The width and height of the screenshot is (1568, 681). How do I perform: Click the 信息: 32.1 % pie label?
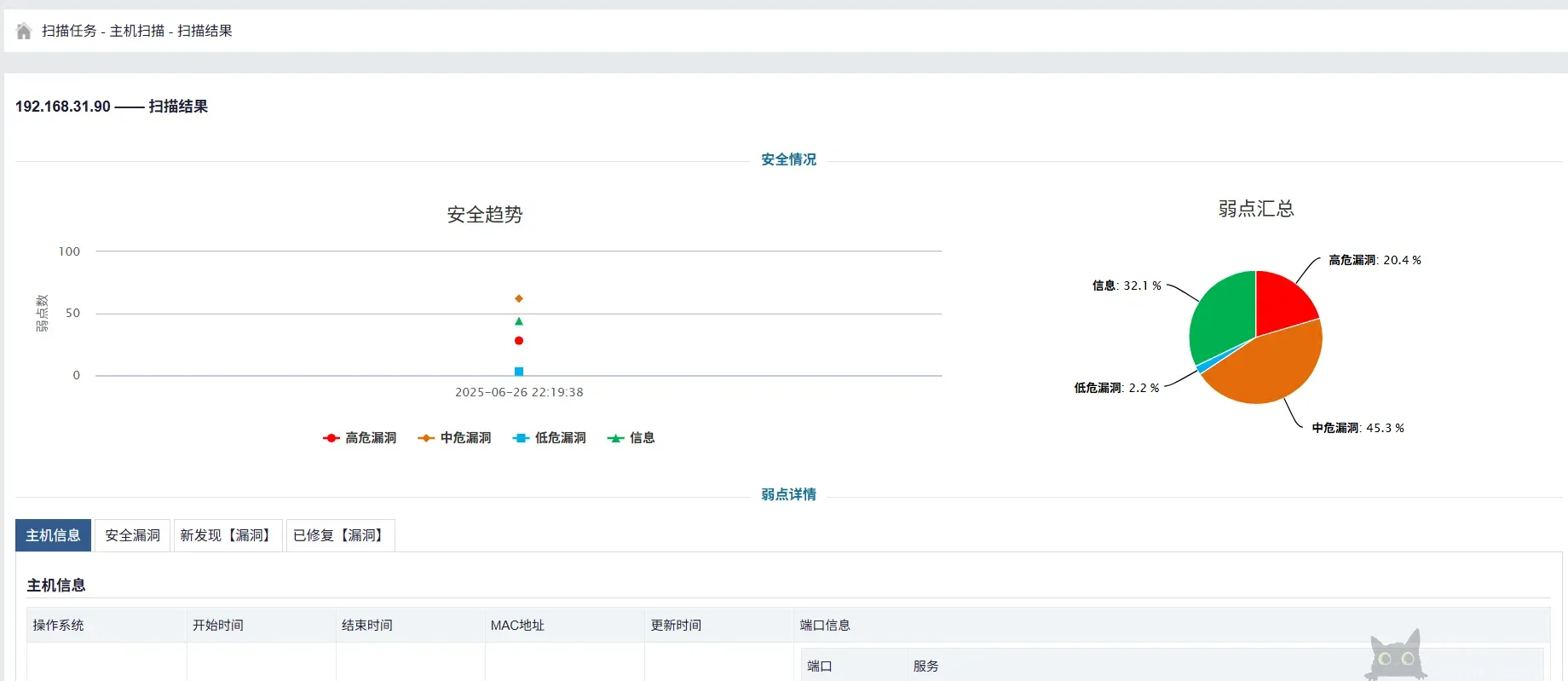pos(1127,286)
